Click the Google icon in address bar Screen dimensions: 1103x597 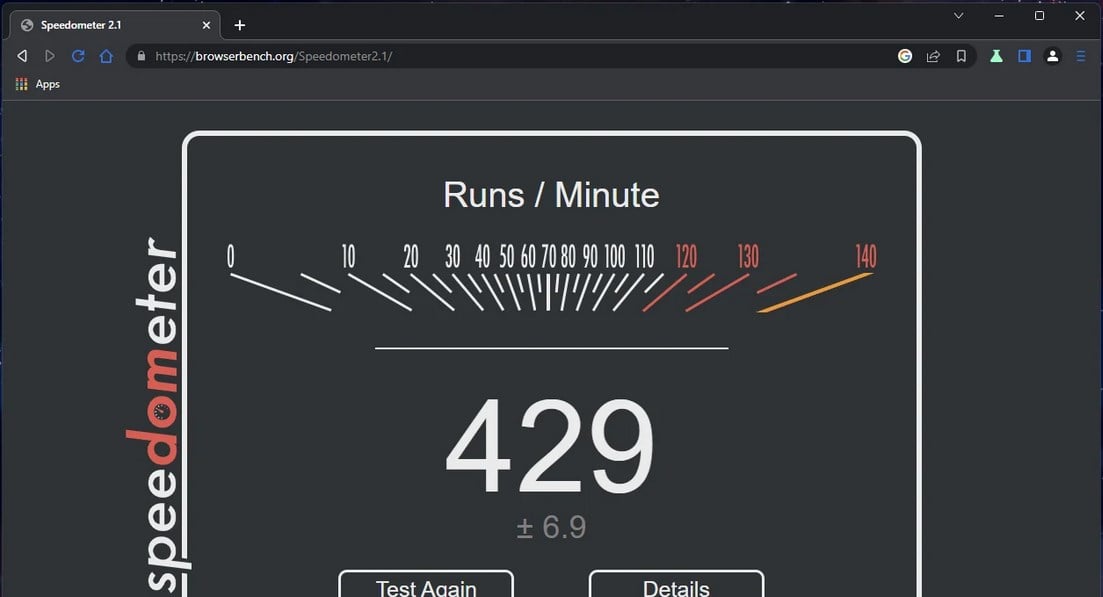(x=905, y=56)
